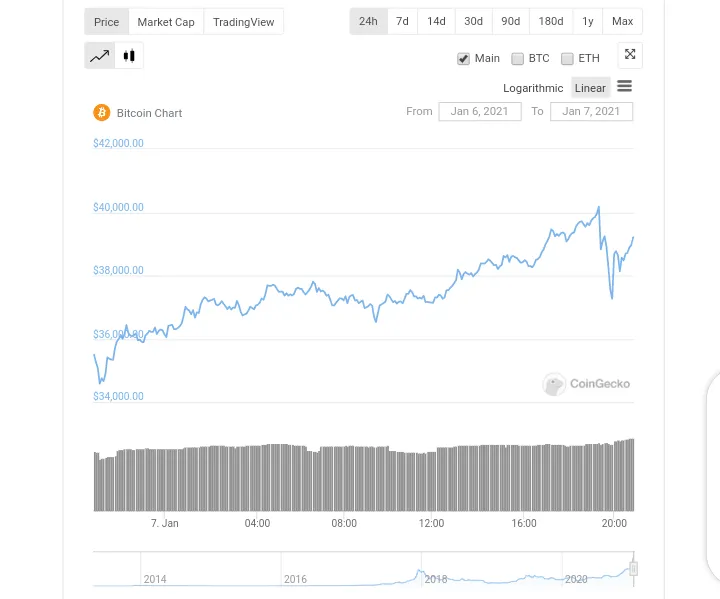Enable the BTC comparison checkbox
Viewport: 720px width, 599px height.
518,59
